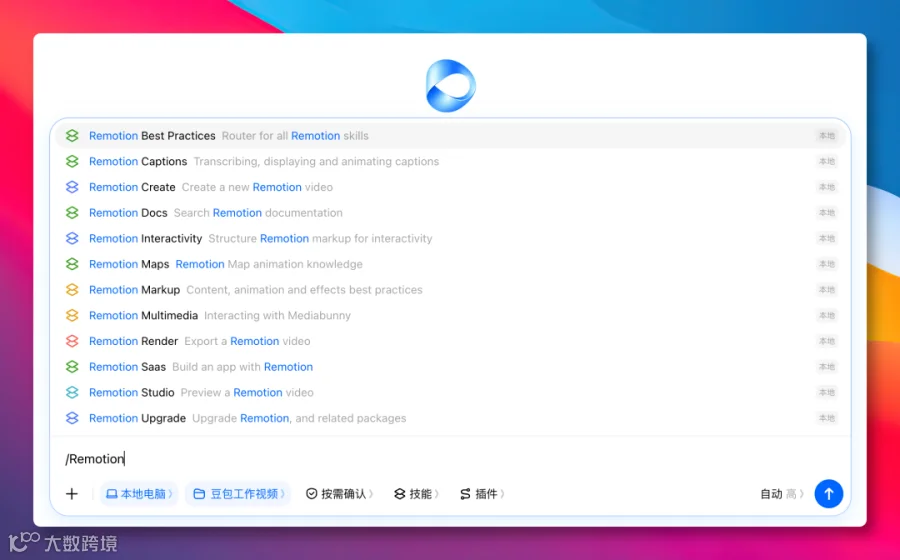Click "Search Remotion documentation" description
900x560 pixels.
coord(258,213)
